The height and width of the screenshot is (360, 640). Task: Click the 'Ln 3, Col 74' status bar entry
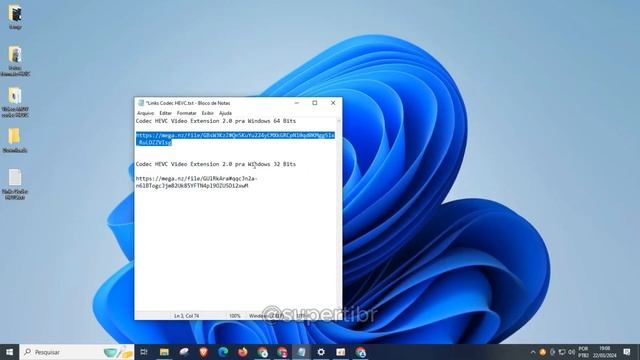point(187,316)
